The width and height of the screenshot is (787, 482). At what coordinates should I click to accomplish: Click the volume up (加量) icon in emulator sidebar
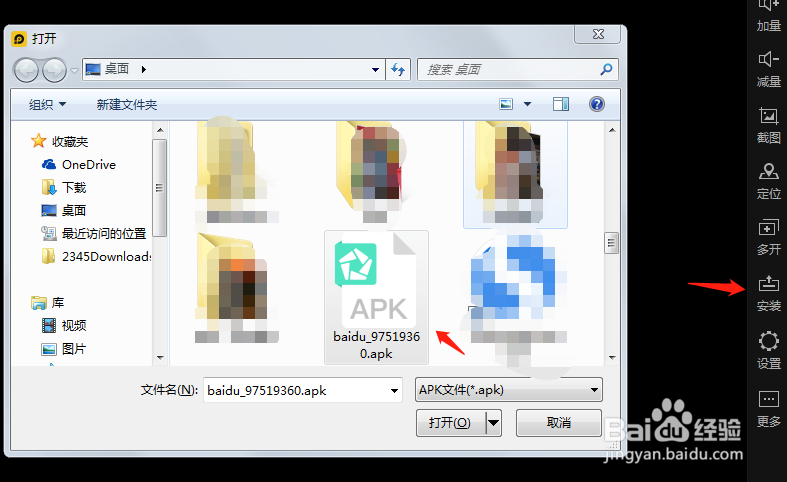coord(768,6)
